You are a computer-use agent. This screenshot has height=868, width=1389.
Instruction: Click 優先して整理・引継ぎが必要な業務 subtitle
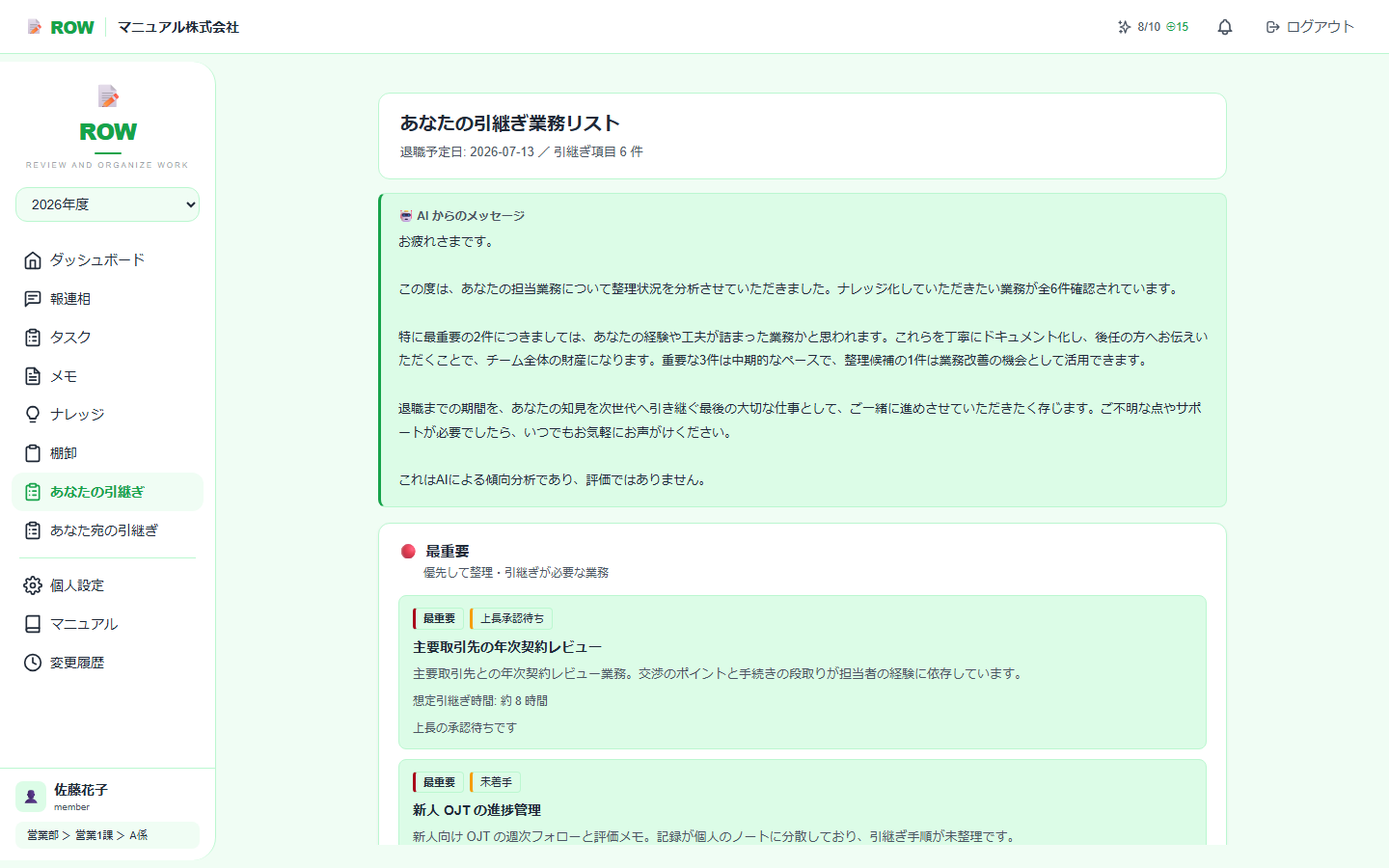coord(516,573)
